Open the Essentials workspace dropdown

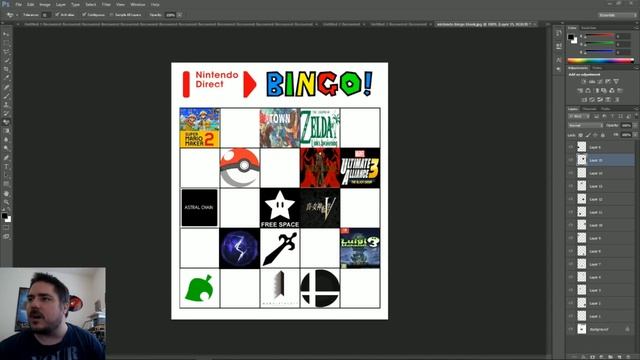tap(618, 15)
